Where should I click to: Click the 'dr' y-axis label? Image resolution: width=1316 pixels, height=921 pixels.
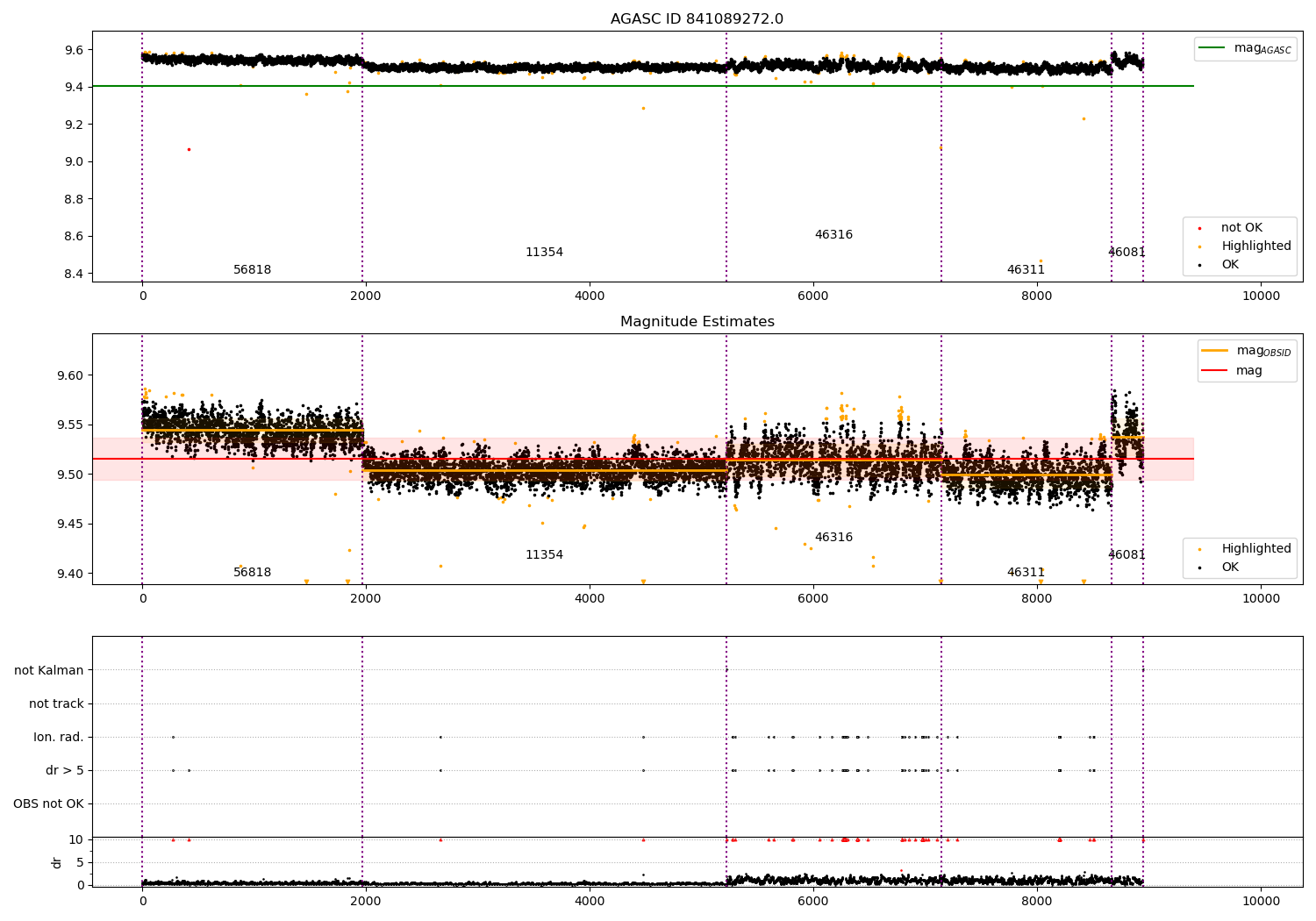pos(57,862)
